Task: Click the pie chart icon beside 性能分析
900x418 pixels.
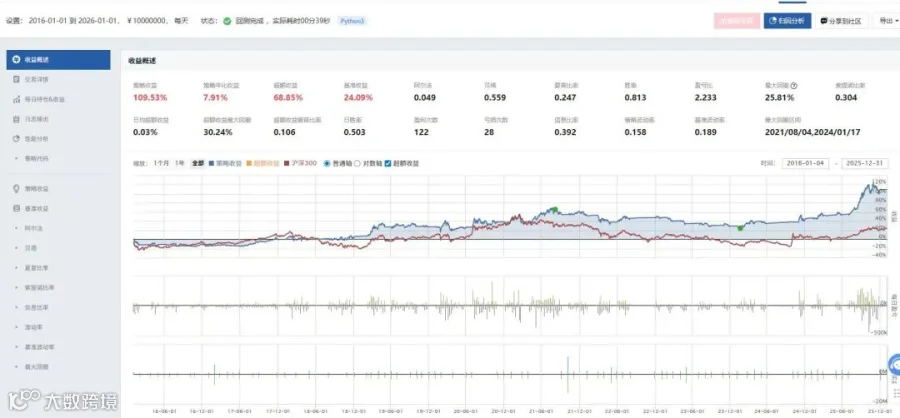Action: coord(16,139)
